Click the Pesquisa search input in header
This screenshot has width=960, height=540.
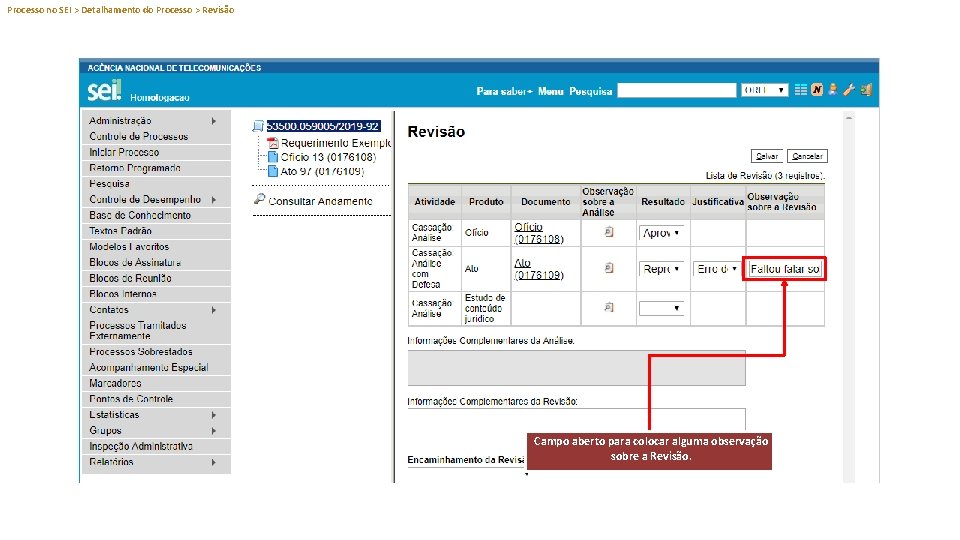(677, 90)
